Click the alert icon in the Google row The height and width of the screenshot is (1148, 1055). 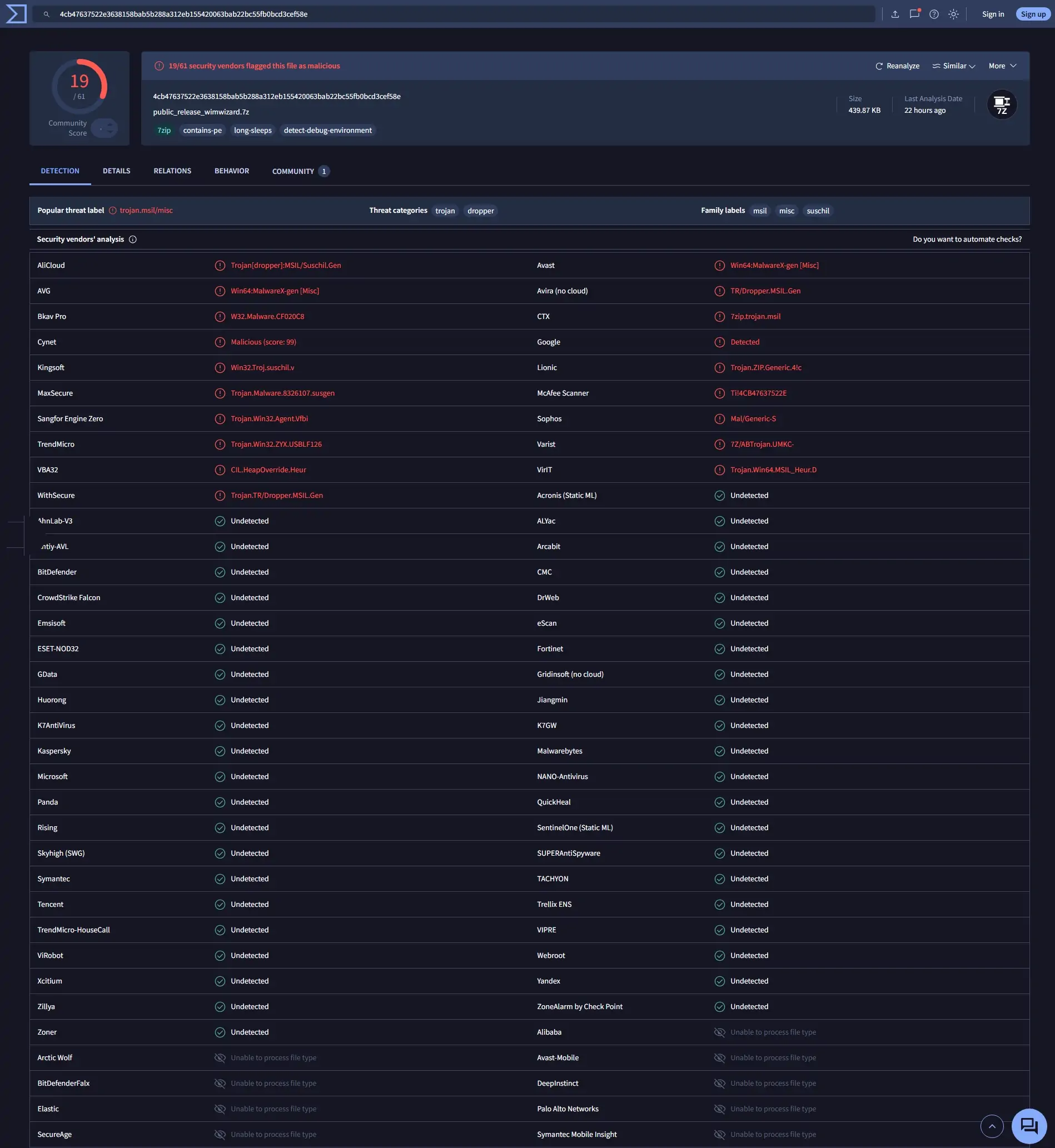pyautogui.click(x=719, y=342)
